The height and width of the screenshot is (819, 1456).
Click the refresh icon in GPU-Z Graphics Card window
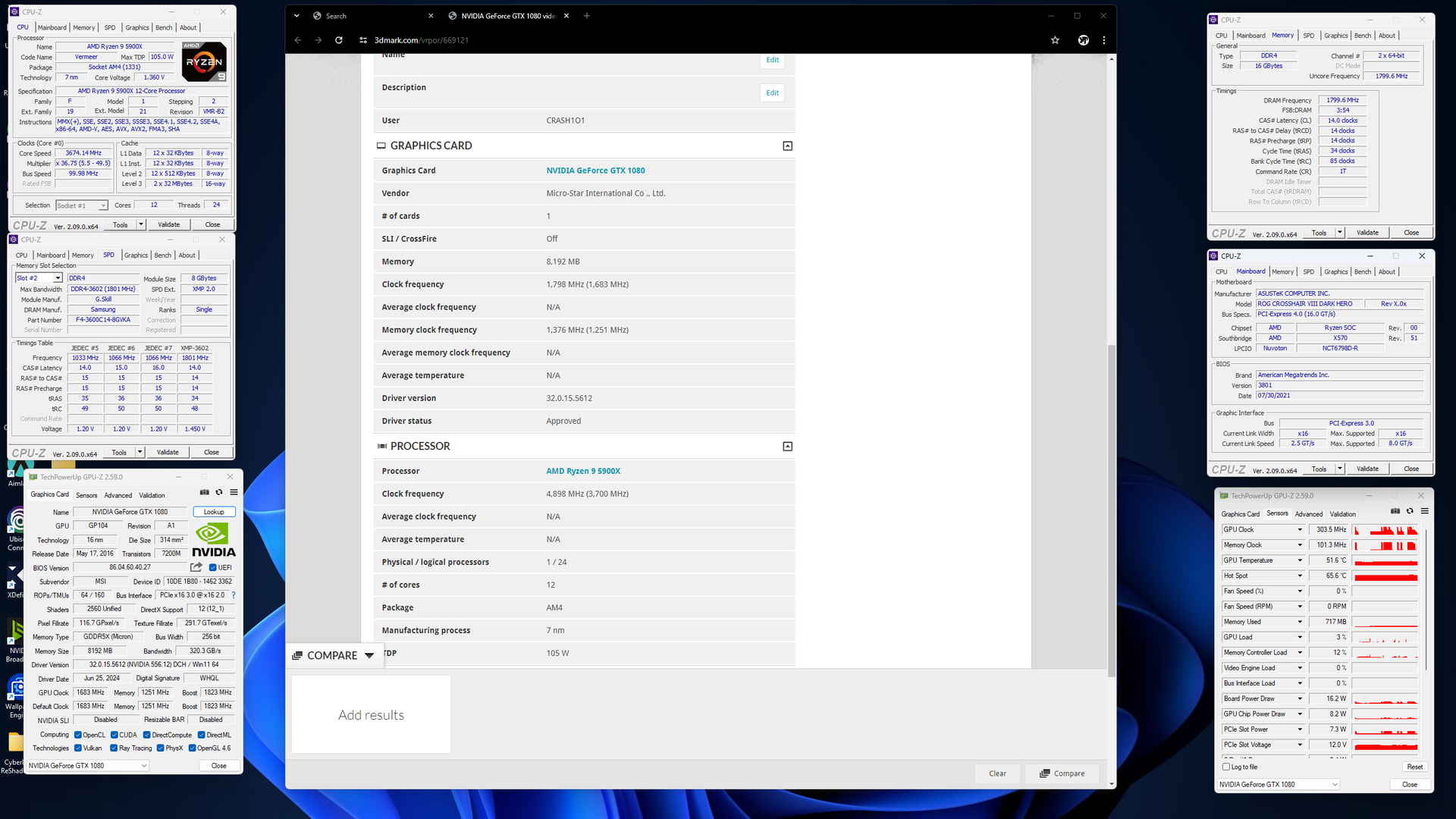(x=219, y=492)
